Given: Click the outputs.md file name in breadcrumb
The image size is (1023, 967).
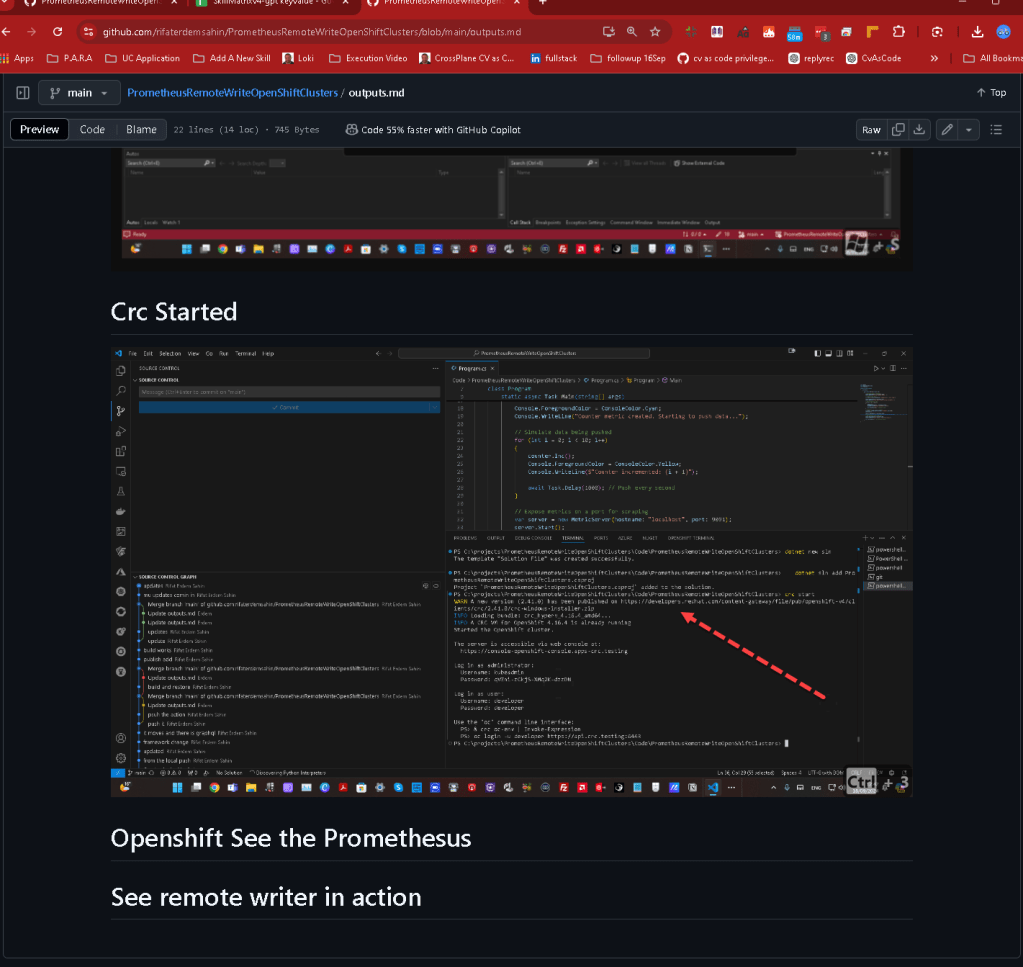Looking at the screenshot, I should [376, 93].
